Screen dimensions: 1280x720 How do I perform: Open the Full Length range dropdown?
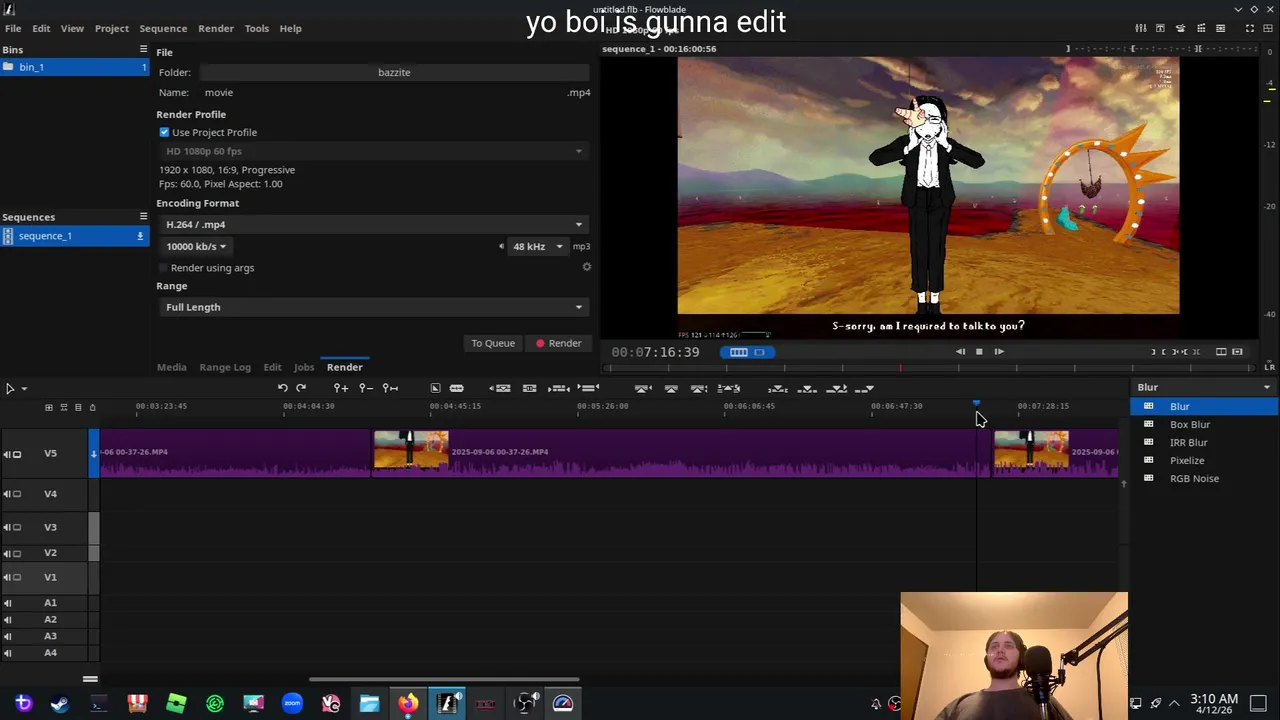pyautogui.click(x=373, y=307)
